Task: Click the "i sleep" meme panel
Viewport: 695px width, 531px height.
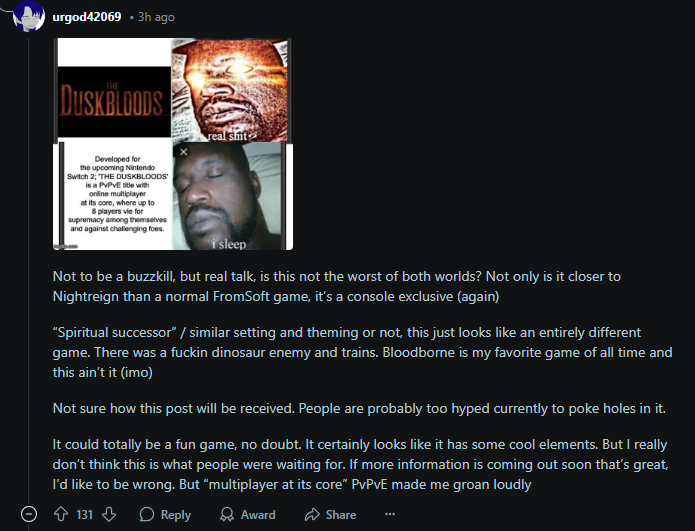Action: [x=230, y=196]
